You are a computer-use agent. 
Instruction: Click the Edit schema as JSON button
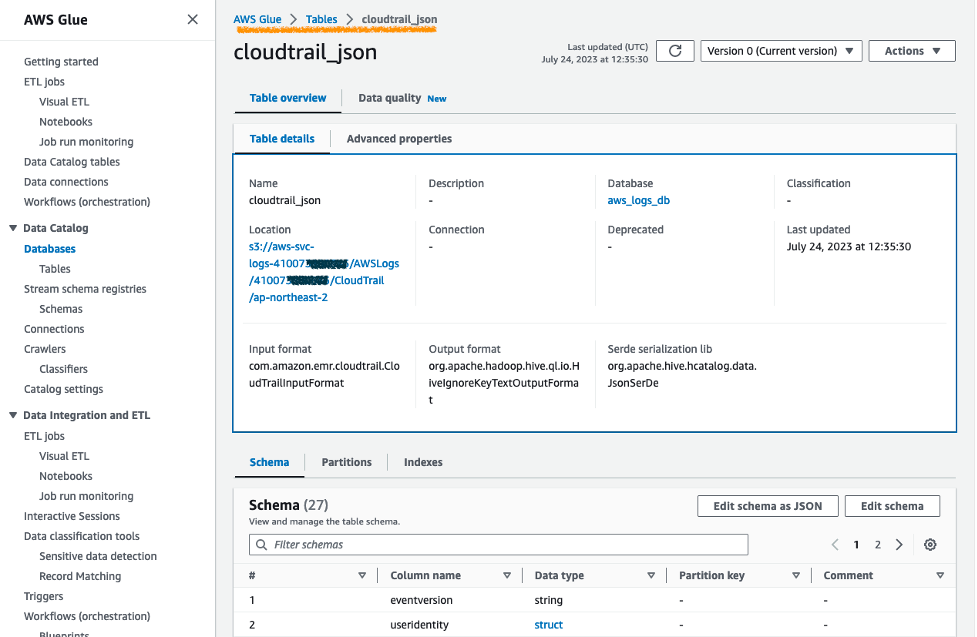pos(768,506)
